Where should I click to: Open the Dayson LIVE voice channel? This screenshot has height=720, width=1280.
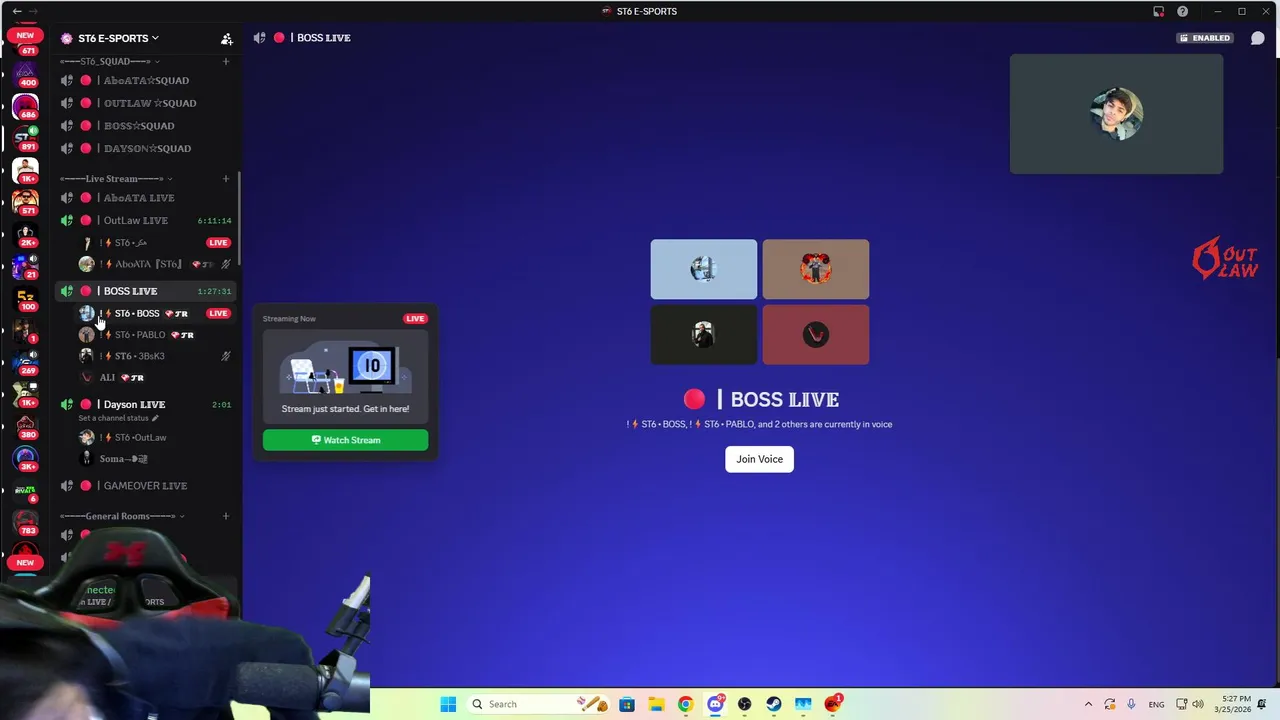(x=147, y=404)
